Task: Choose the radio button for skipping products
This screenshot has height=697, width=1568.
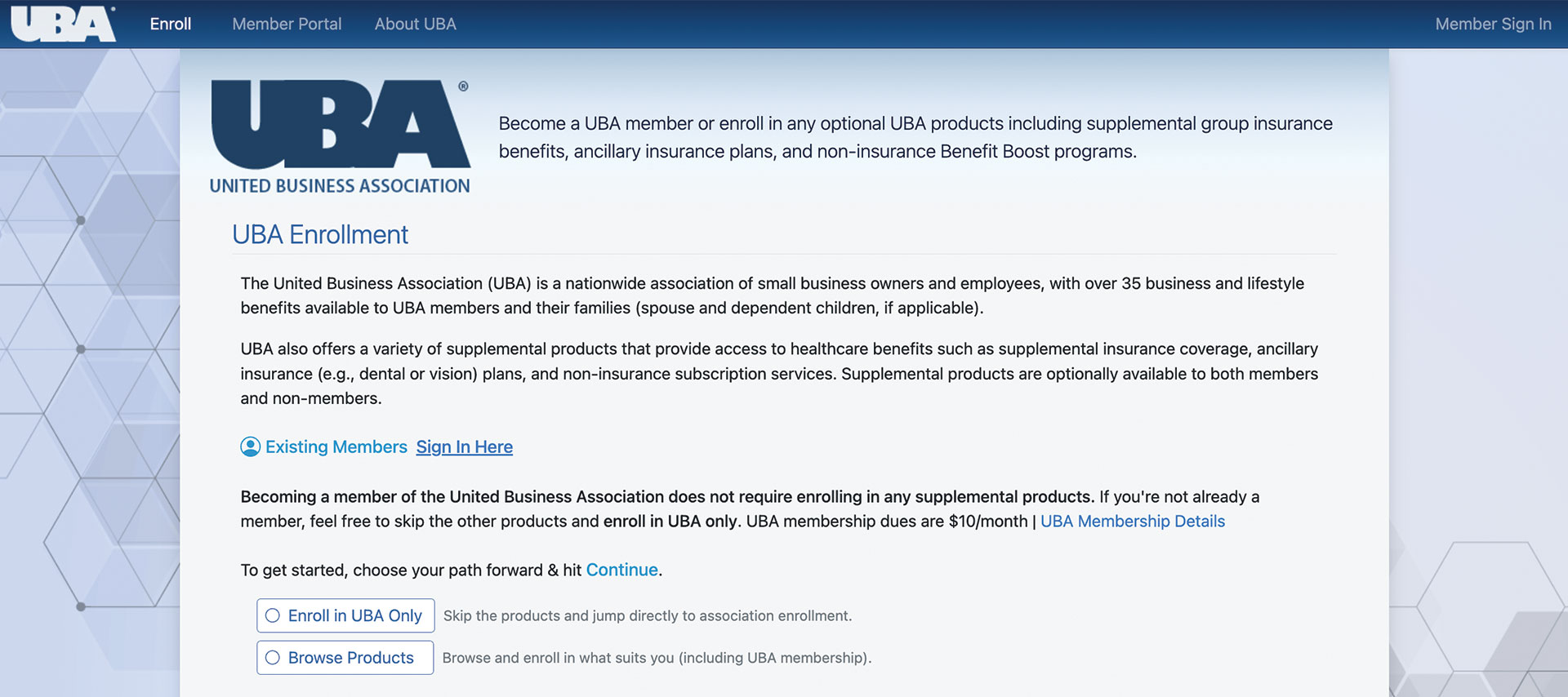Action: 273,615
